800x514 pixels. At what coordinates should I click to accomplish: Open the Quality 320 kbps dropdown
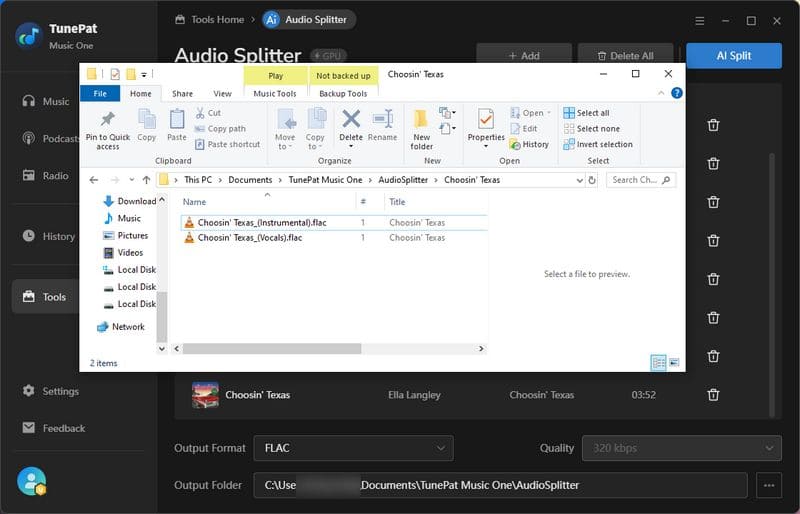click(x=682, y=448)
